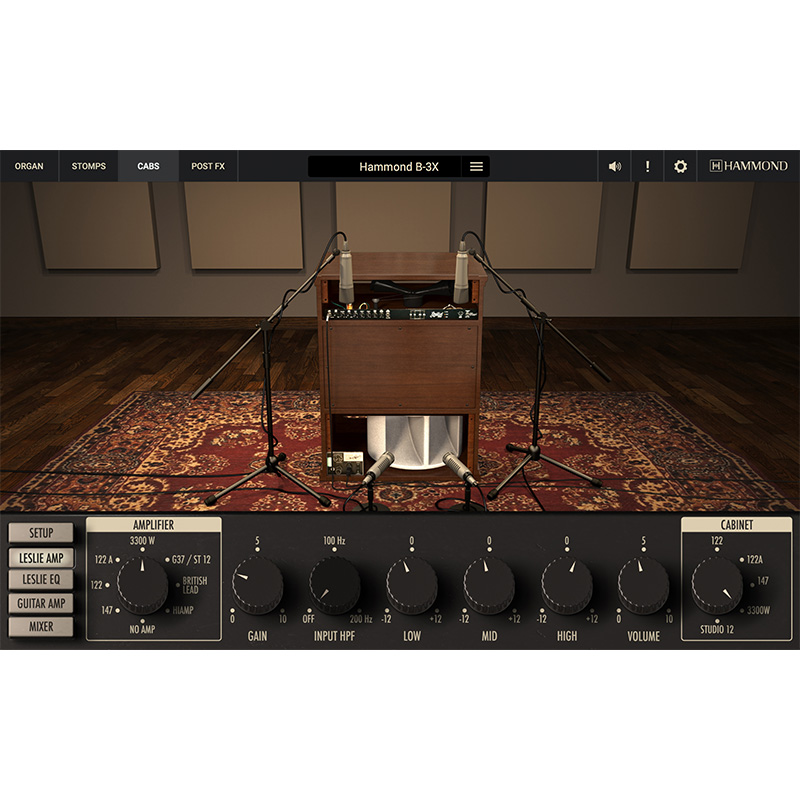This screenshot has width=800, height=800.
Task: Show the LESLIE EQ section
Action: [41, 580]
